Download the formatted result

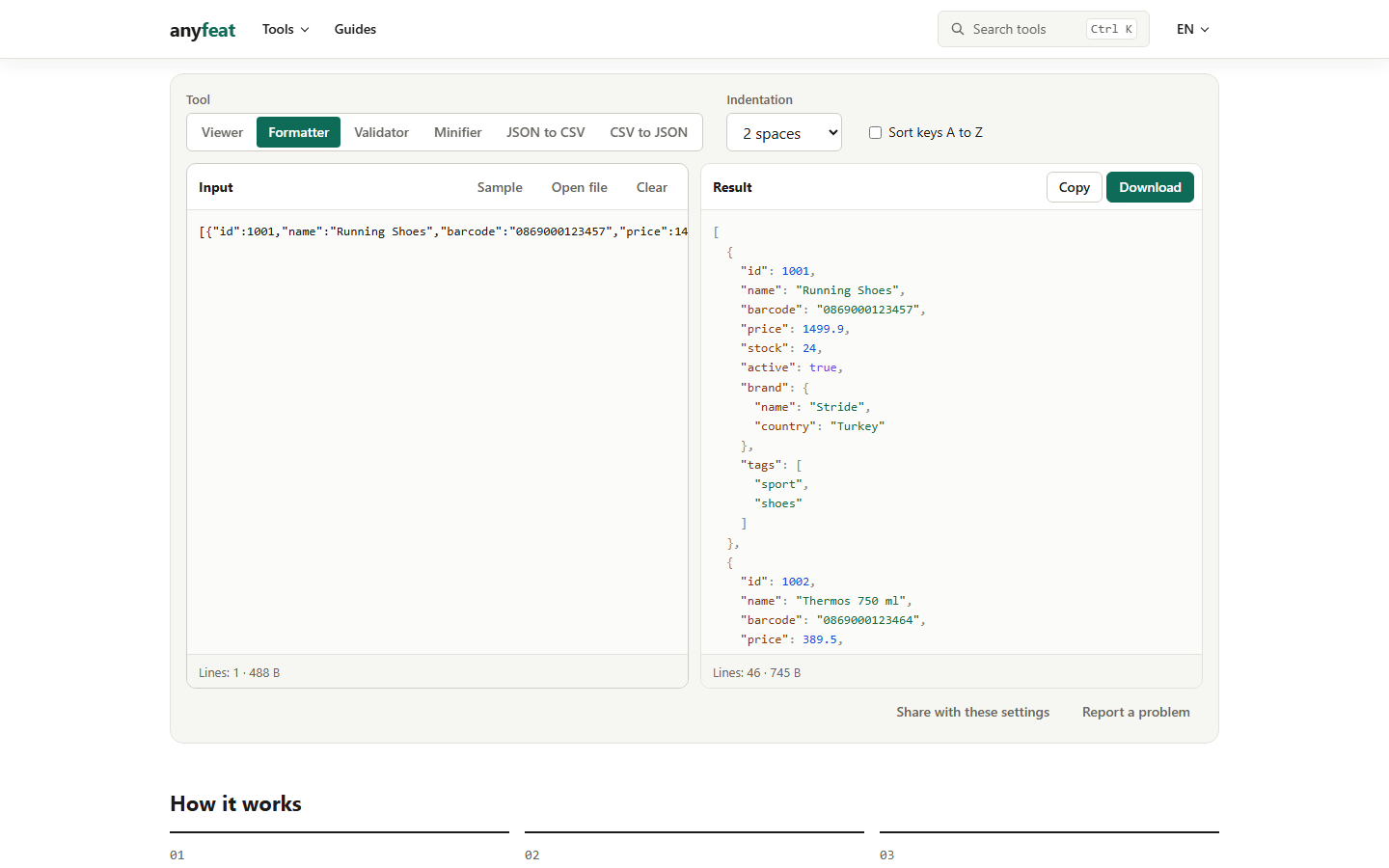point(1150,187)
